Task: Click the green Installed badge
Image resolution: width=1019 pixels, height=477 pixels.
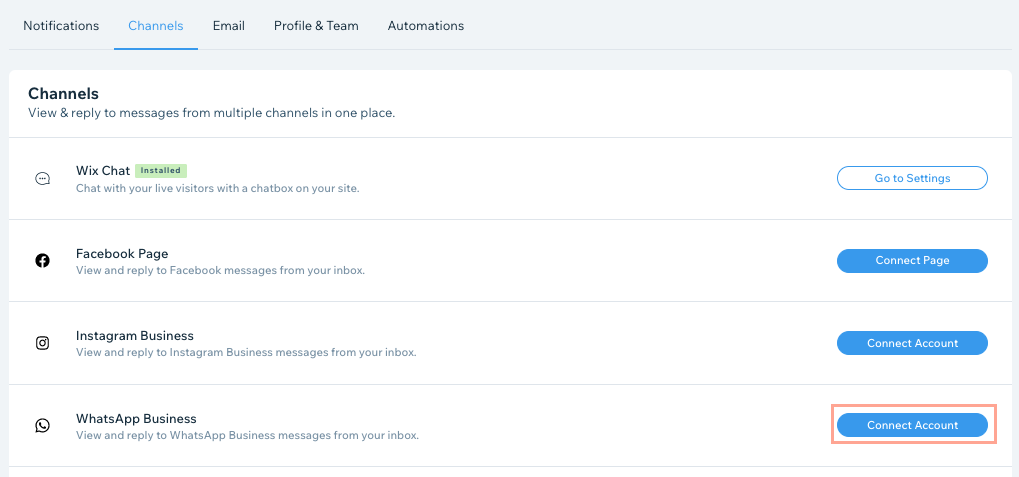Action: [x=161, y=171]
